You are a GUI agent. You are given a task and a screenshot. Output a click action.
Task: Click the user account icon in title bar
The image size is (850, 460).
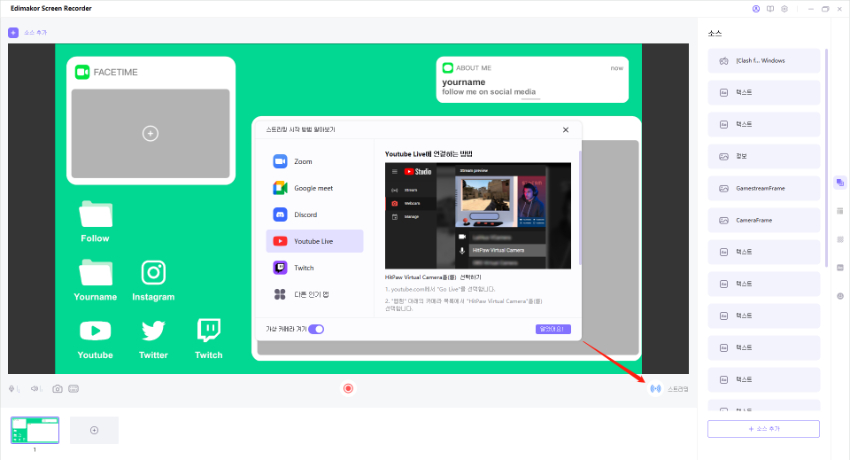coord(756,8)
